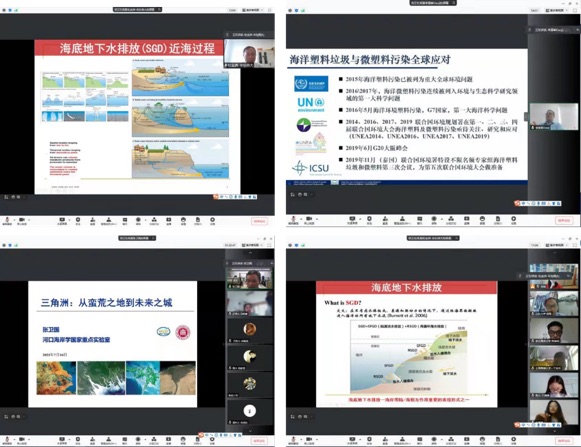Click red End Meeting button in 海洋塑料垃圾 window
Viewport: 581px width, 447px height.
pos(564,221)
